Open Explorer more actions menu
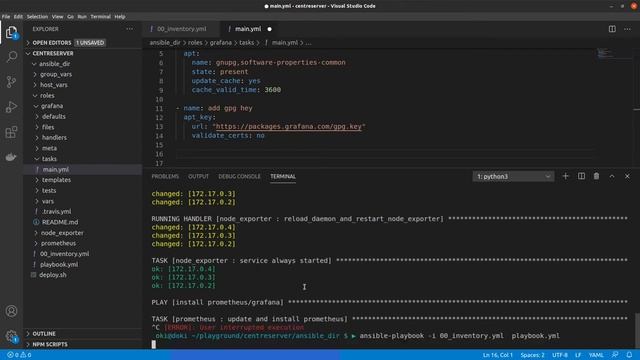This screenshot has width=640, height=360. [129, 29]
